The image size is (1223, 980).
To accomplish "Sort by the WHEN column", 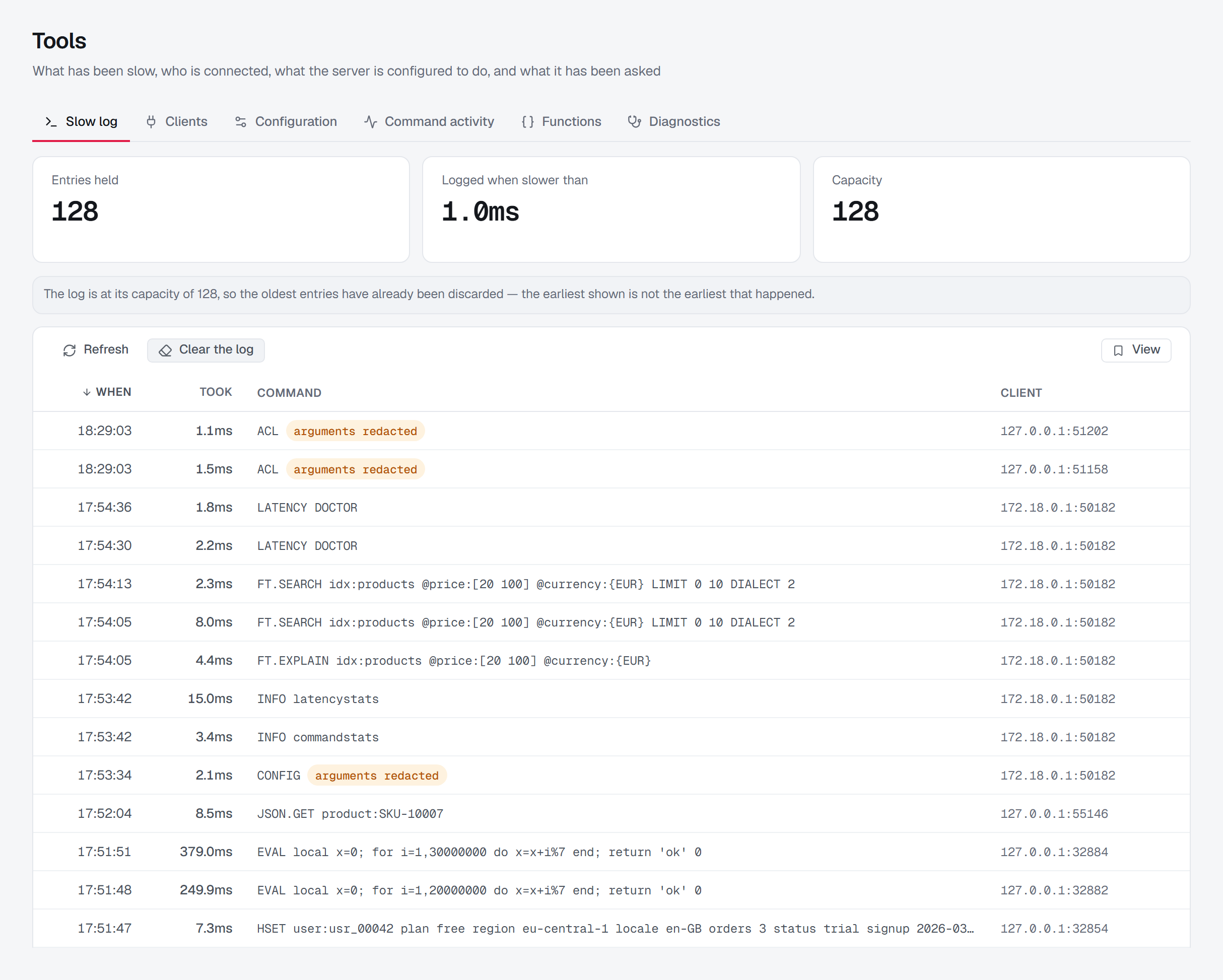I will [107, 392].
